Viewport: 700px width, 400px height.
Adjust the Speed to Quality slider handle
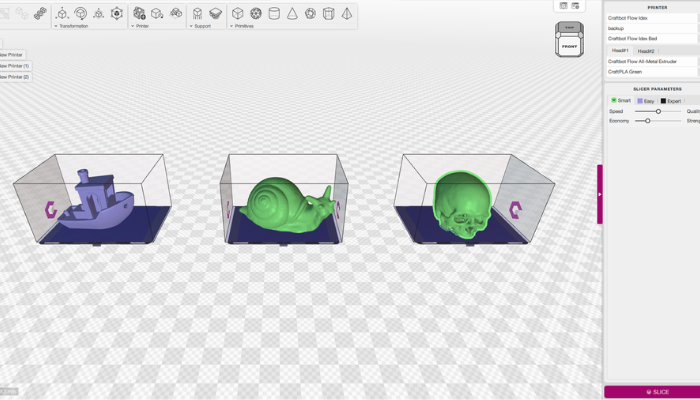click(658, 111)
